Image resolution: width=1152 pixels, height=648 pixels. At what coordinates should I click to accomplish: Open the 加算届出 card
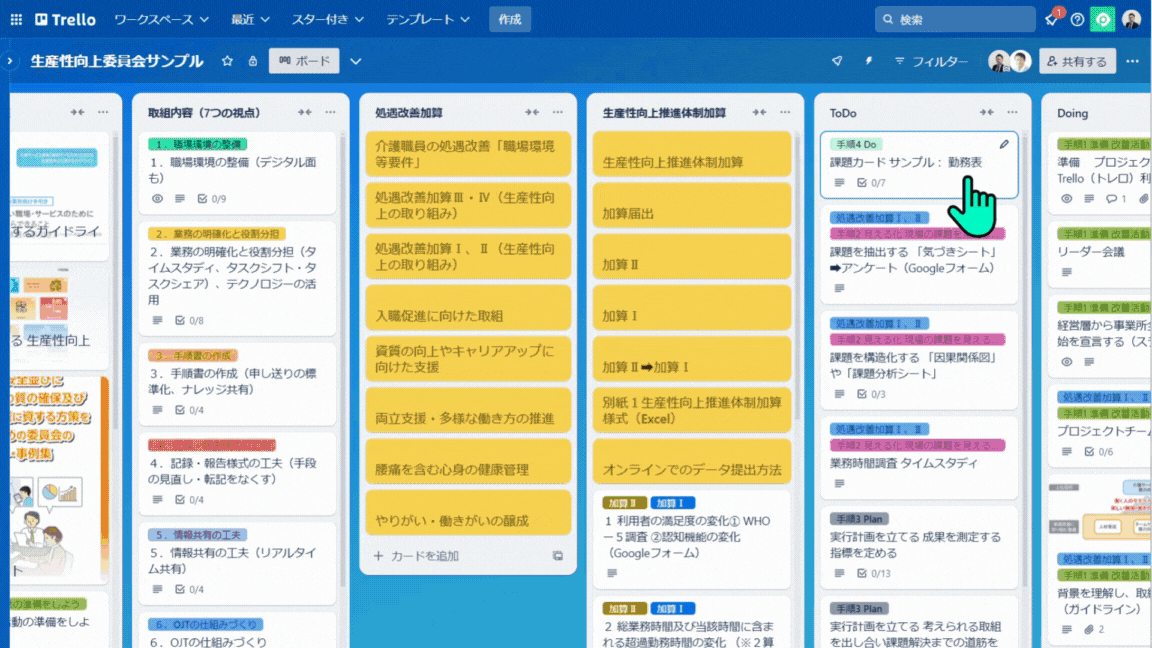[691, 206]
